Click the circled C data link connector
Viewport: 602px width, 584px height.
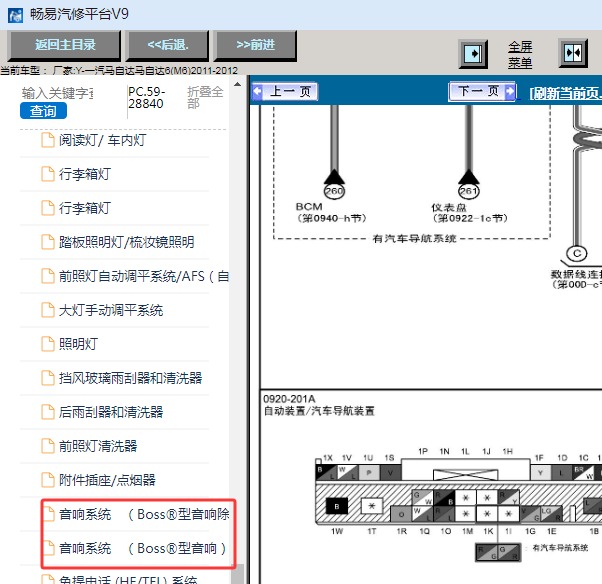(577, 254)
